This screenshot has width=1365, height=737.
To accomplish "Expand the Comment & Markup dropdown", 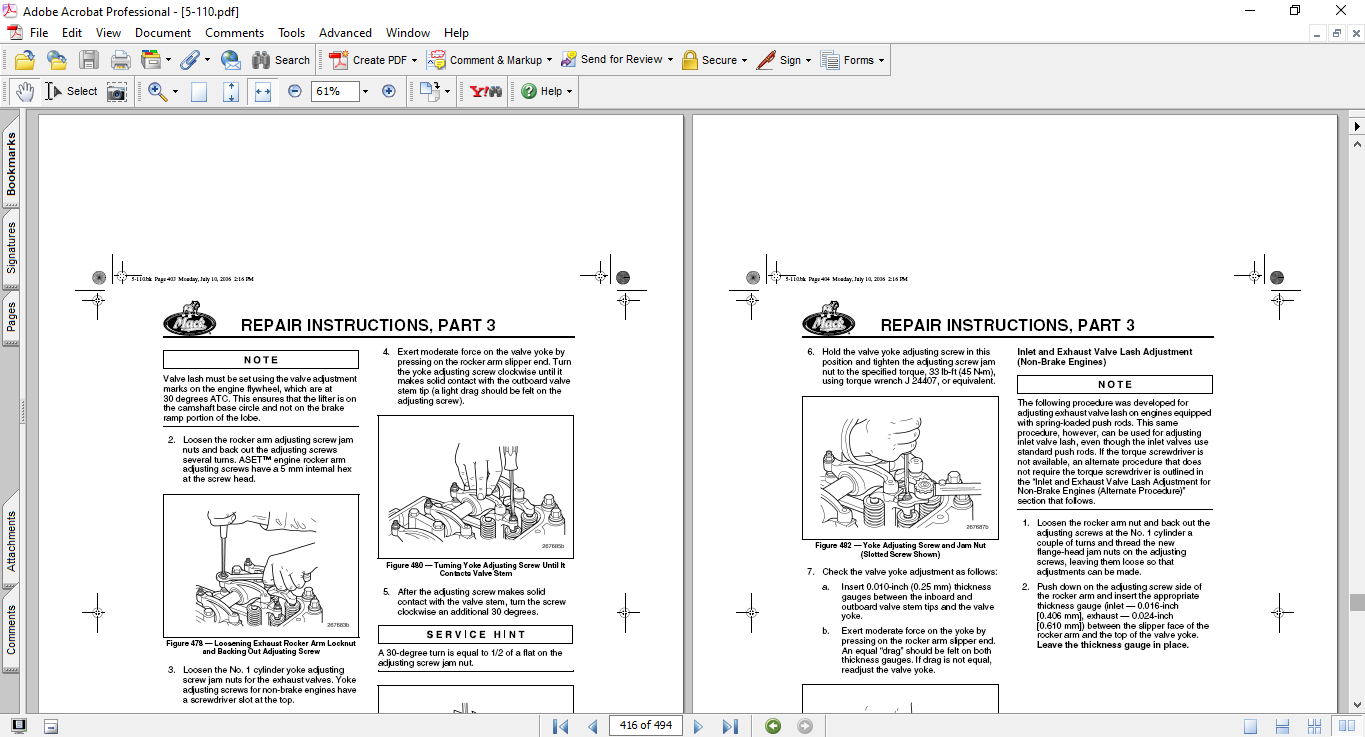I will [x=550, y=60].
